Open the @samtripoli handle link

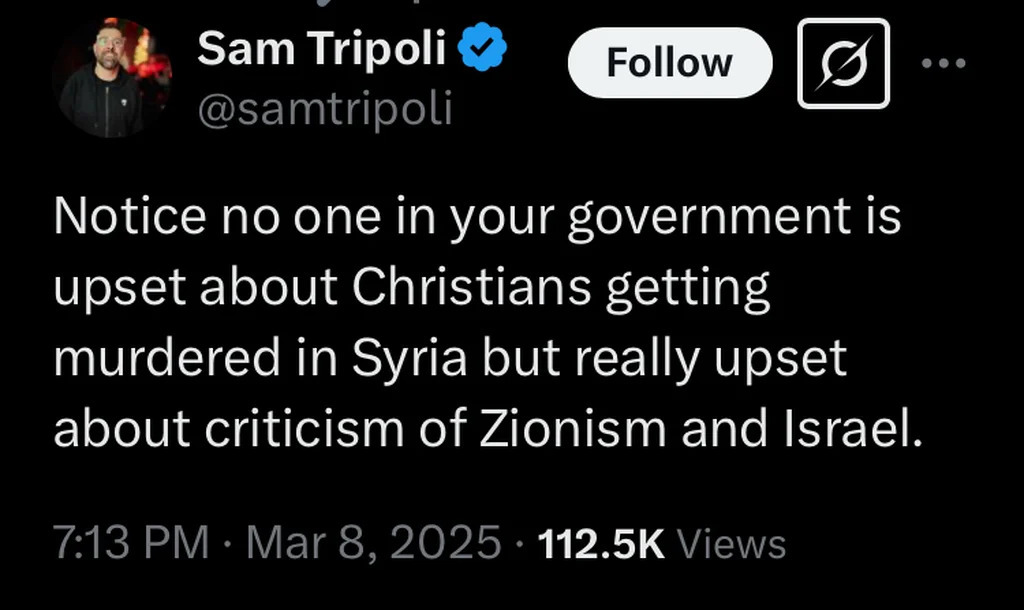(x=325, y=108)
